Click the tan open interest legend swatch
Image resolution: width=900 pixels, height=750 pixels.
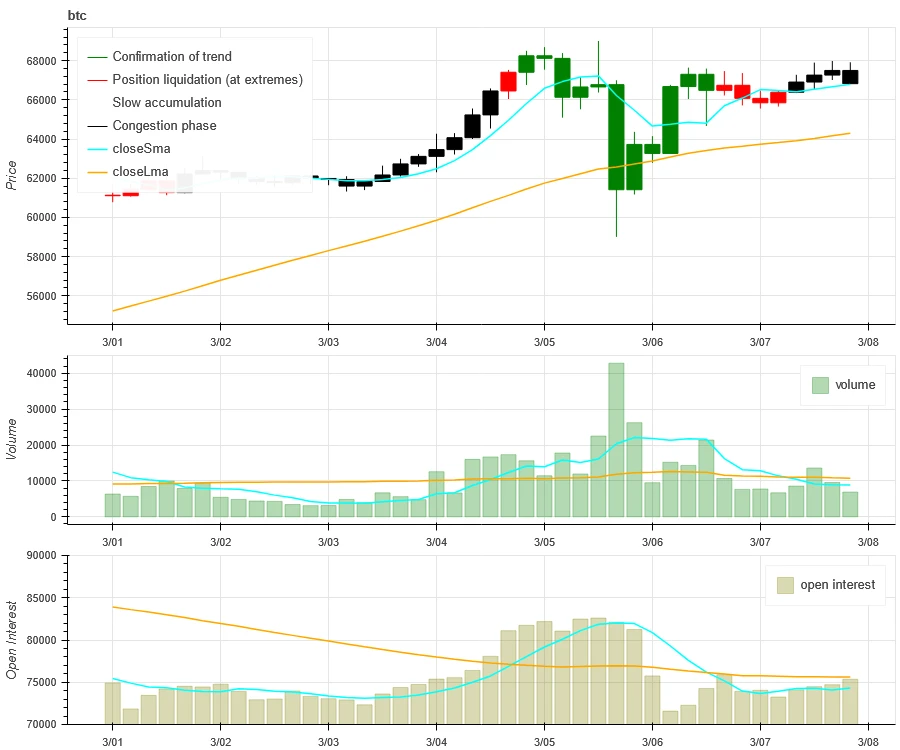[786, 585]
